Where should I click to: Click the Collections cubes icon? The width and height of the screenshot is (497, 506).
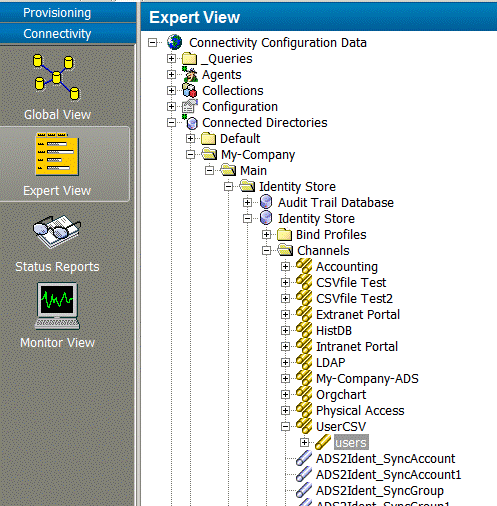click(x=190, y=90)
